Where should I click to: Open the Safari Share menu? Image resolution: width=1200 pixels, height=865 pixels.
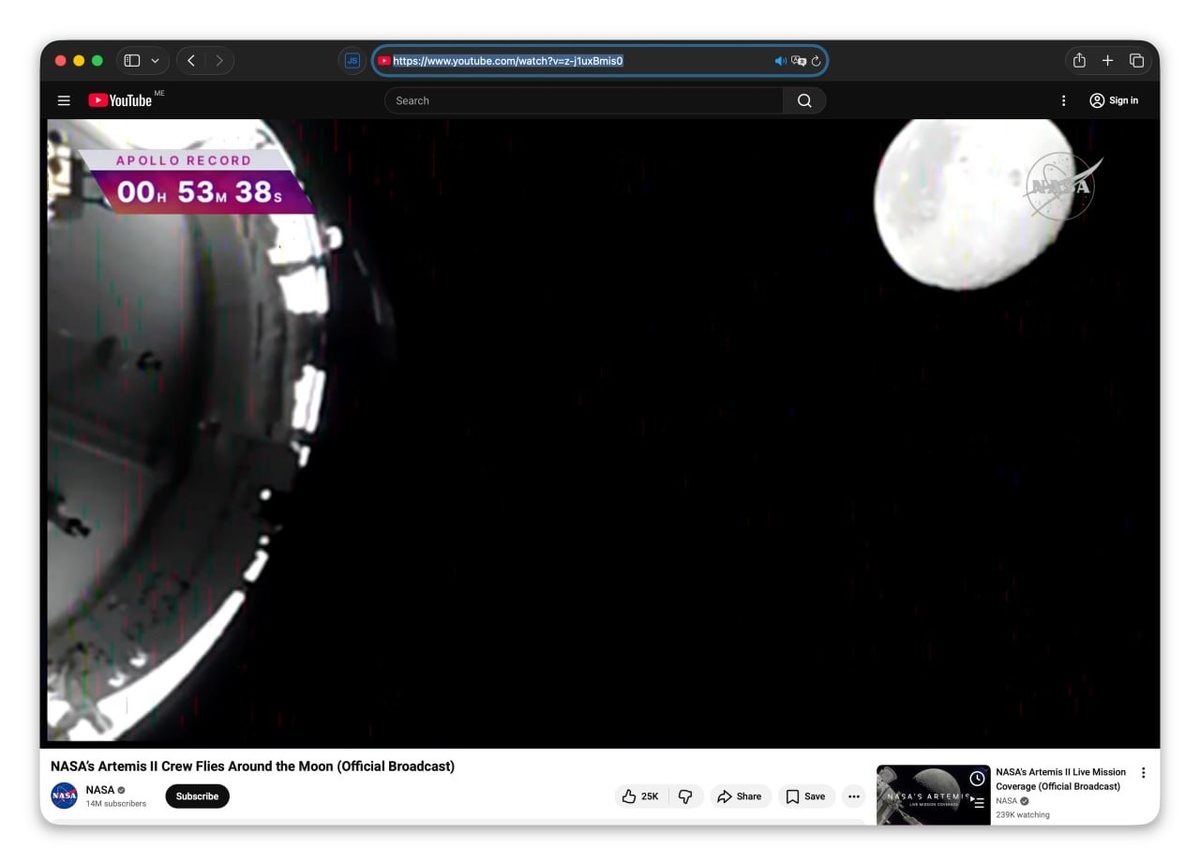(x=1079, y=60)
